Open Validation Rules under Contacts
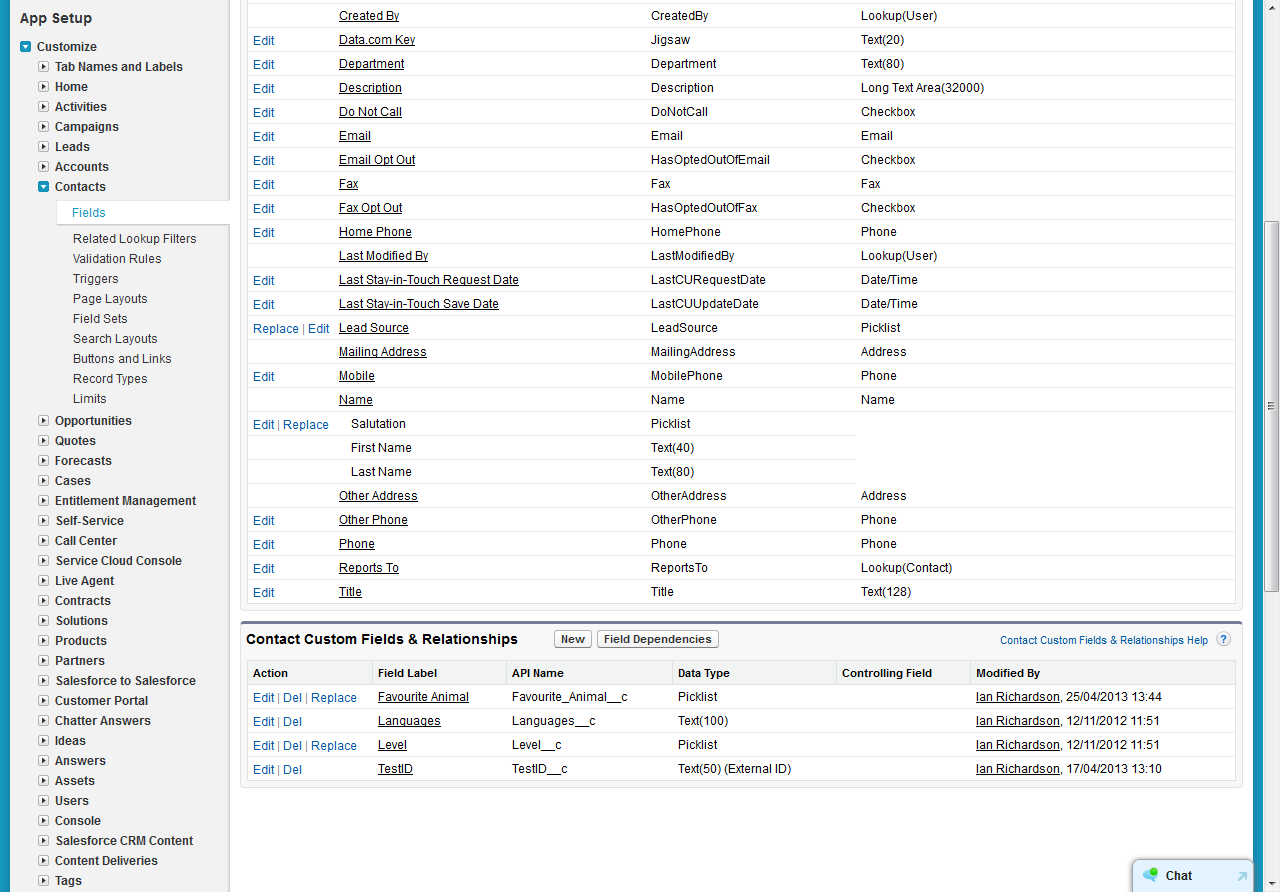1280x892 pixels. (x=117, y=259)
